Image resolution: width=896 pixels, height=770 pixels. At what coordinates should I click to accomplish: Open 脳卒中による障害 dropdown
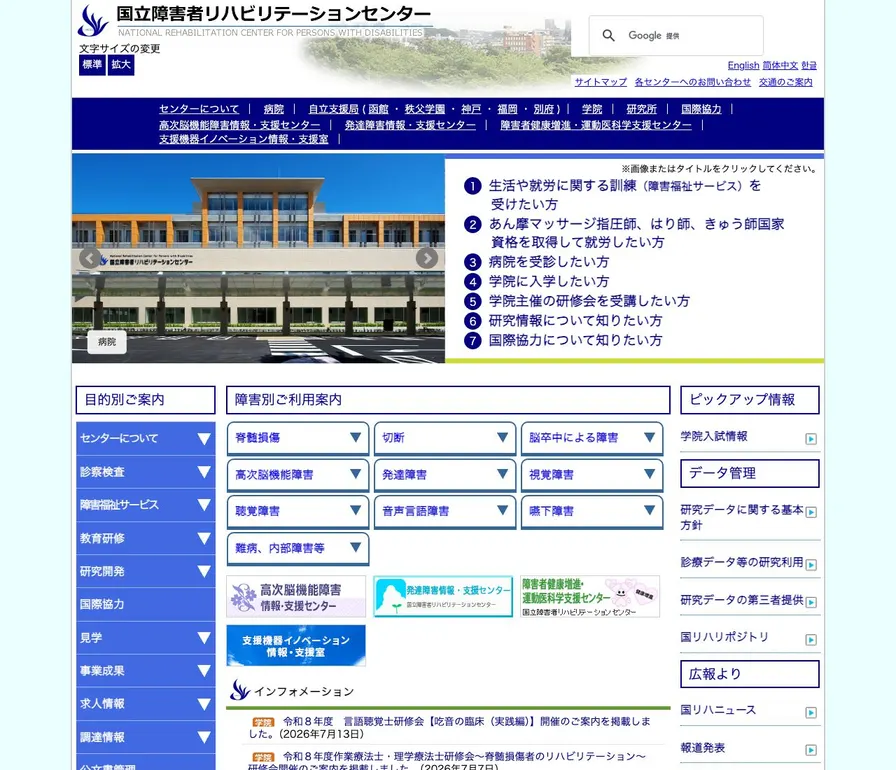coord(592,438)
